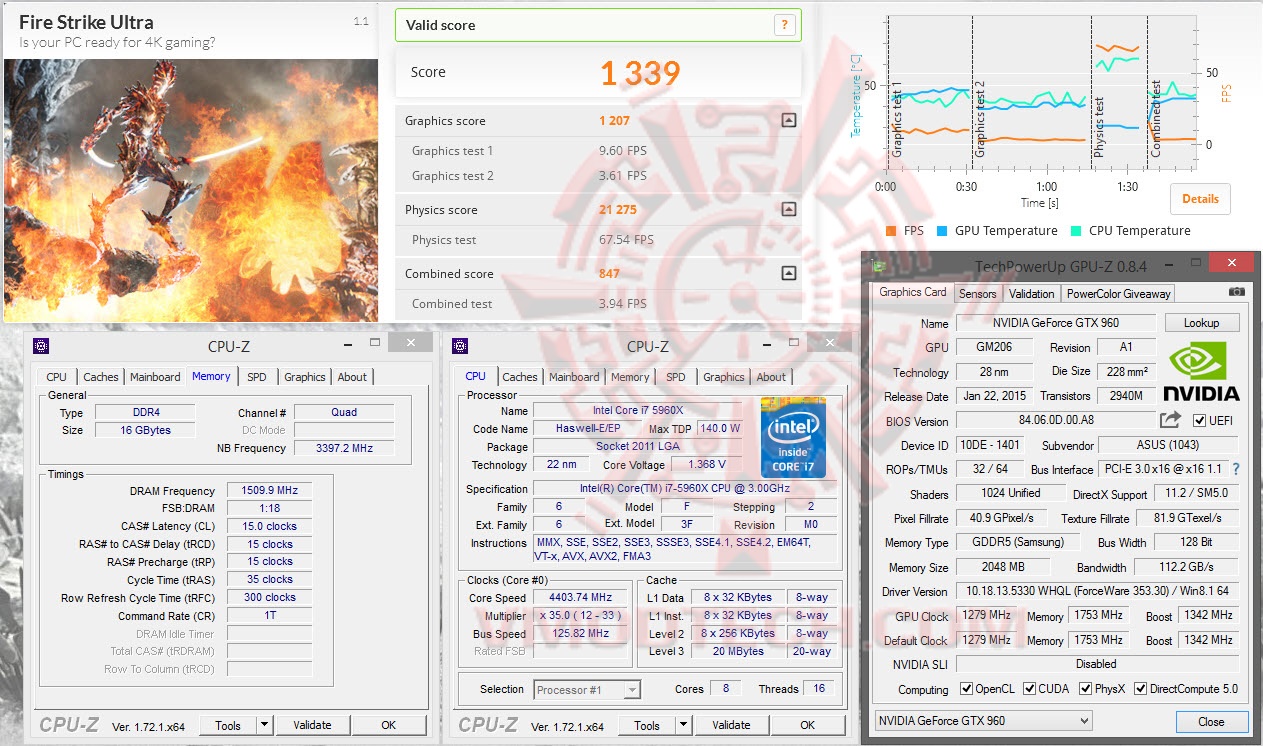Click the CAS# Latency 15.0 clocks value
This screenshot has height=746, width=1263.
click(x=269, y=526)
